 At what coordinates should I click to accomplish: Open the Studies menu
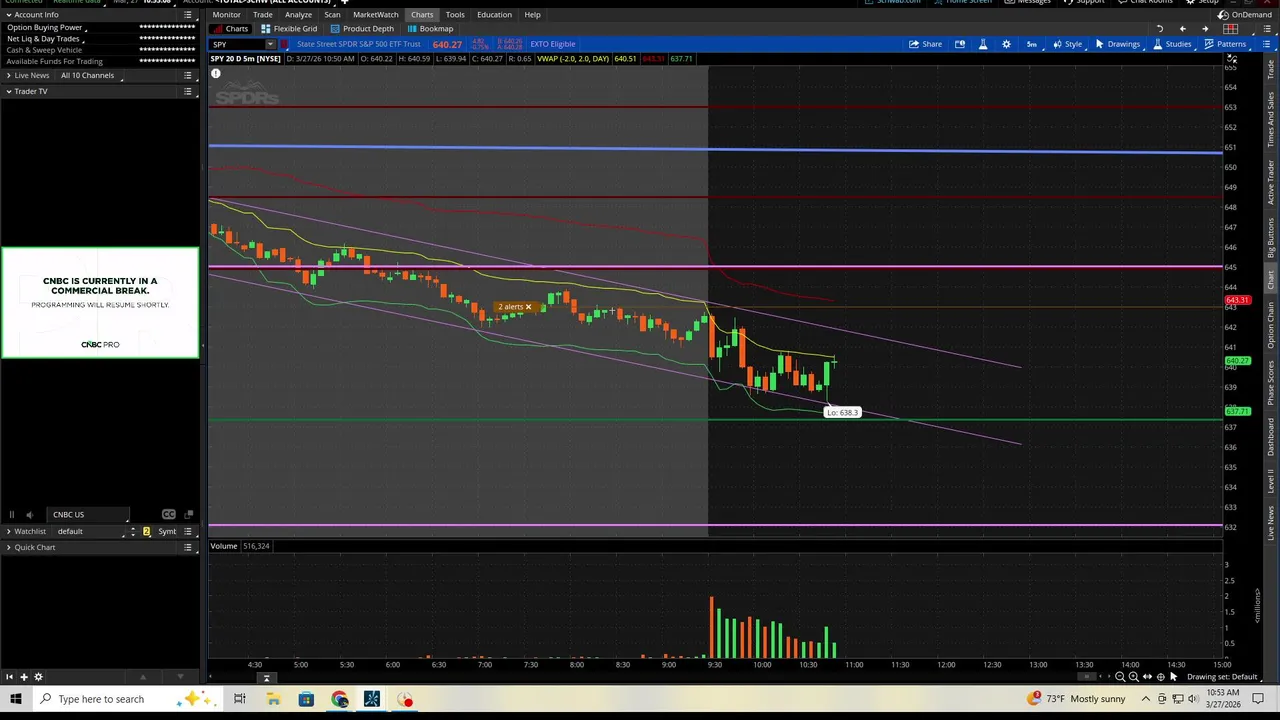pos(1172,44)
